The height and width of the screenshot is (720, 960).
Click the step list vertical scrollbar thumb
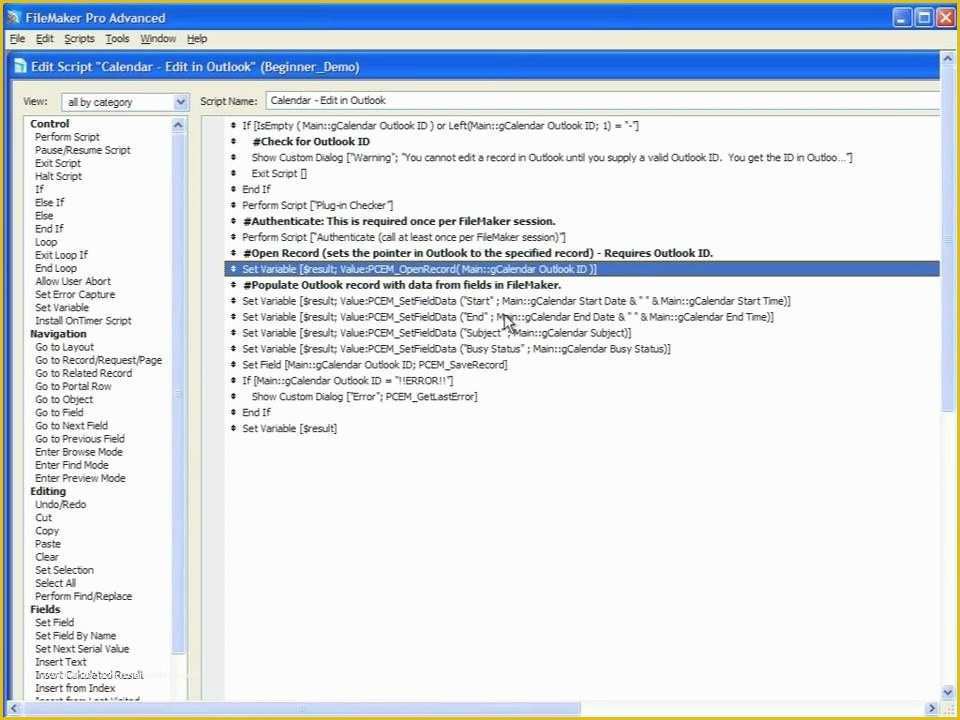178,392
